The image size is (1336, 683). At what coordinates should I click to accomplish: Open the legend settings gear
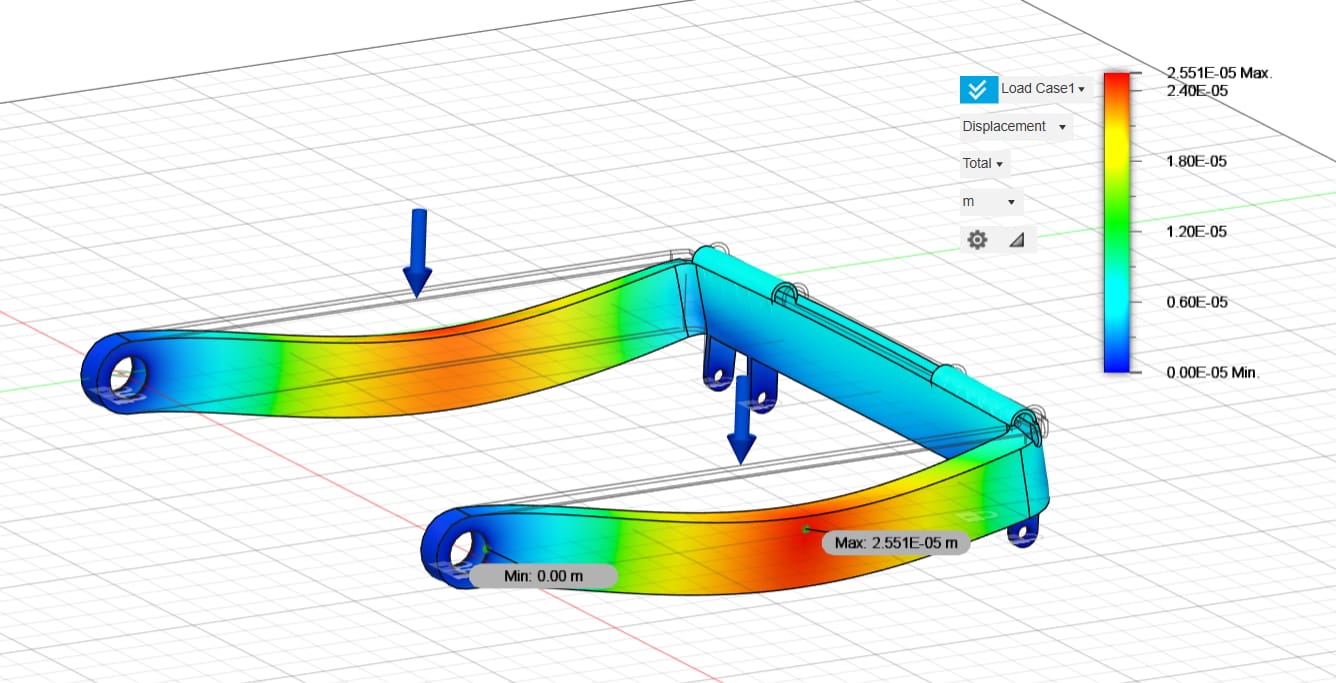pos(977,240)
